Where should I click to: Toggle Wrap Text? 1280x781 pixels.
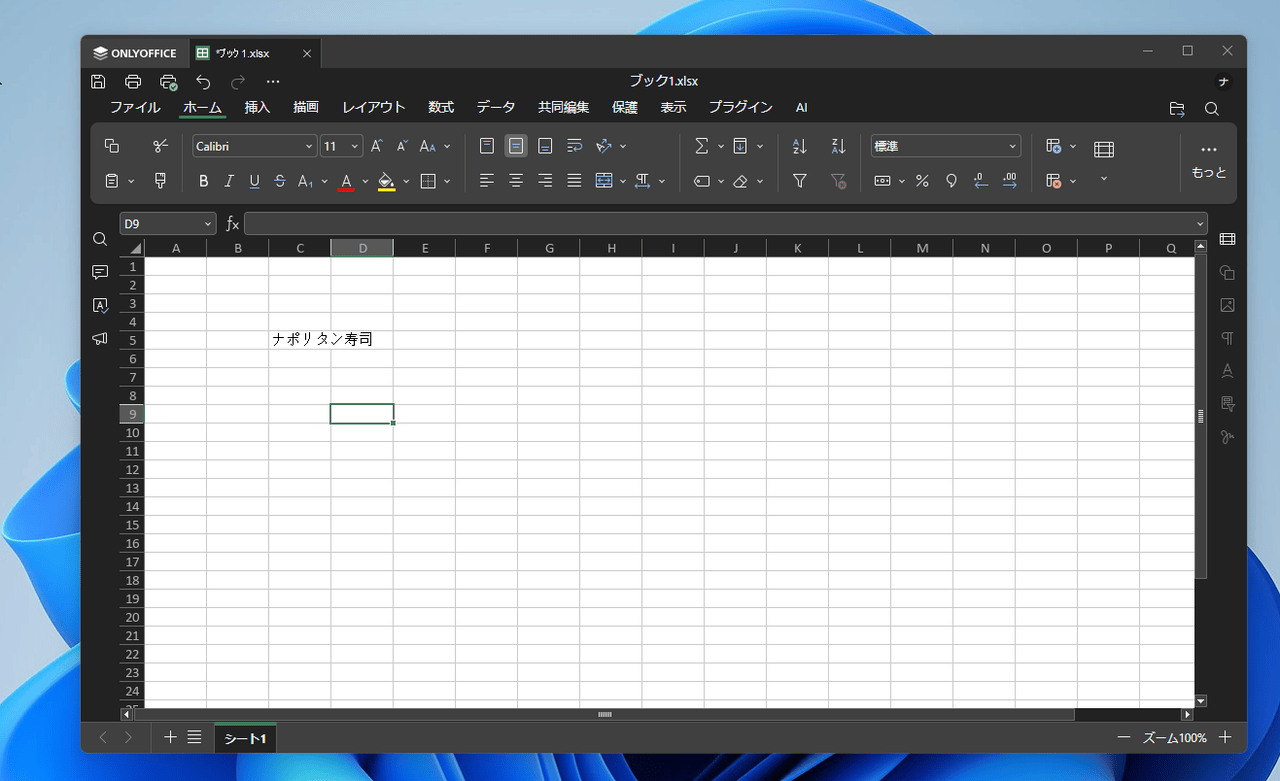(574, 146)
